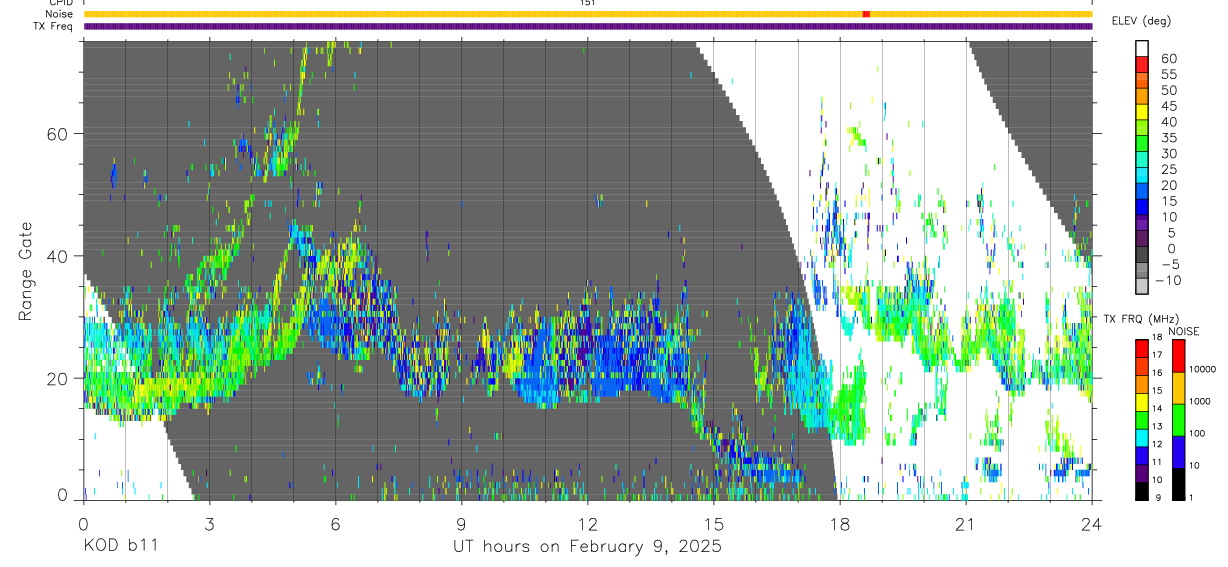
Task: Click the cyan swatch in TX FRQ colorbar
Action: [1142, 438]
